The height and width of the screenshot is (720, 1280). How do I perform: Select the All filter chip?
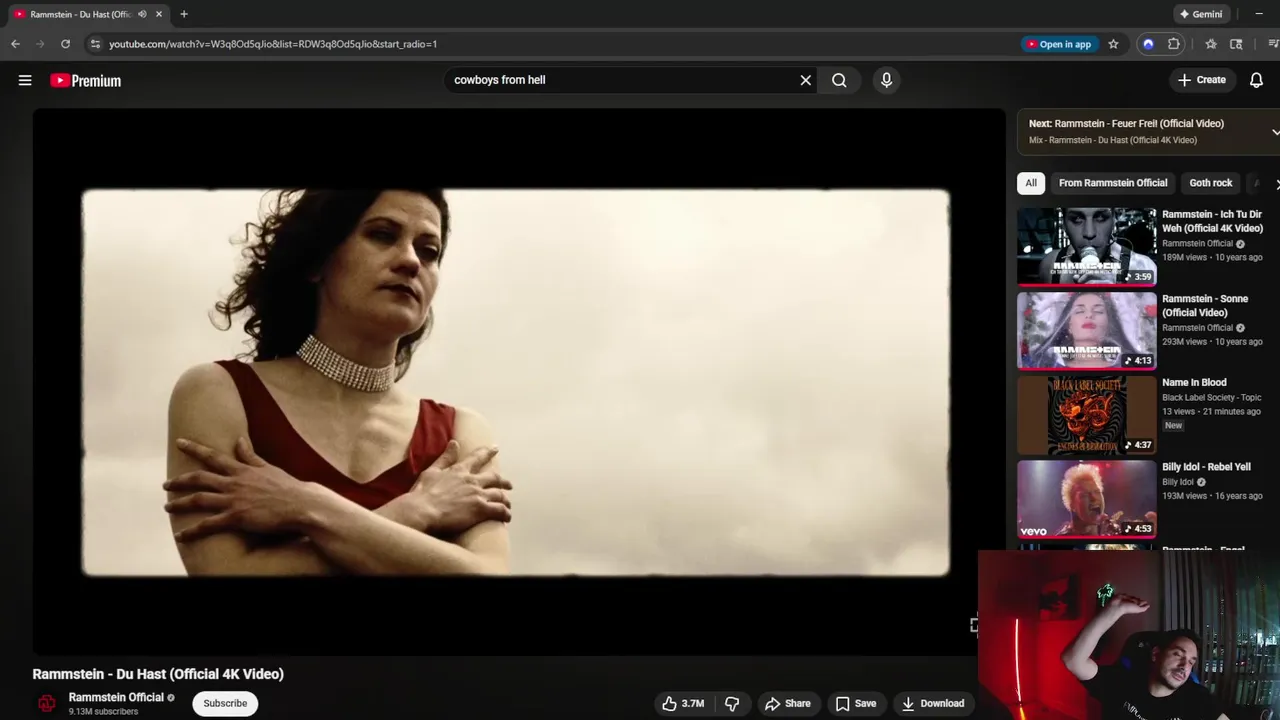(1031, 183)
